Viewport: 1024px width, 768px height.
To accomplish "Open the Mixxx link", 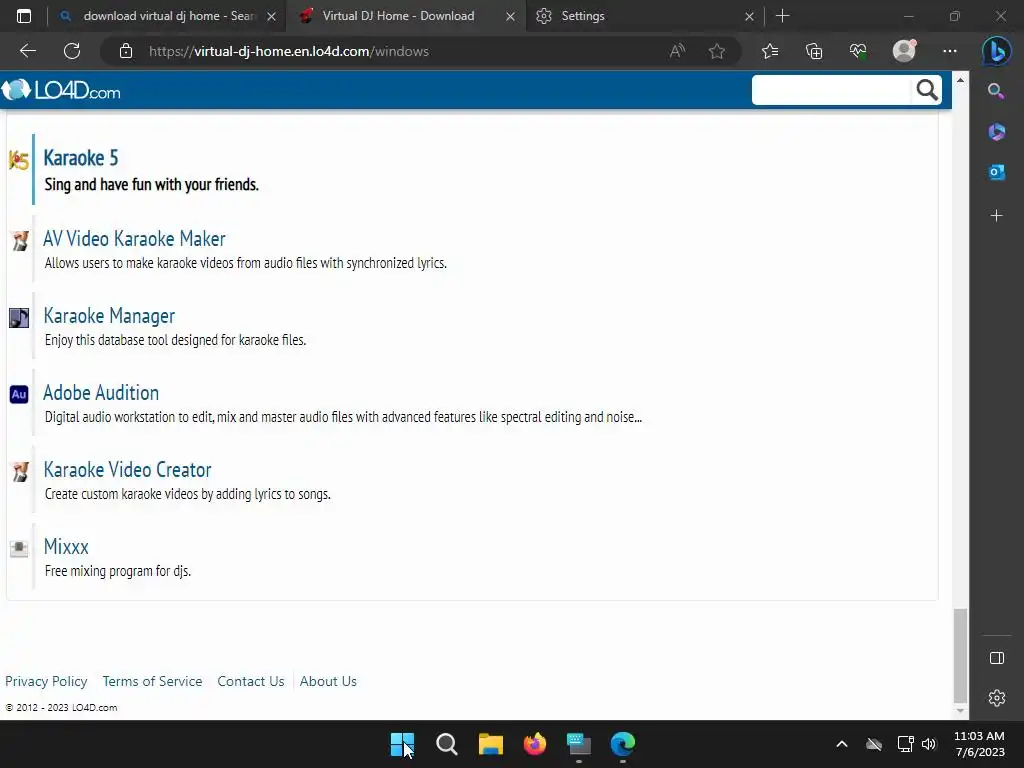I will tap(66, 547).
